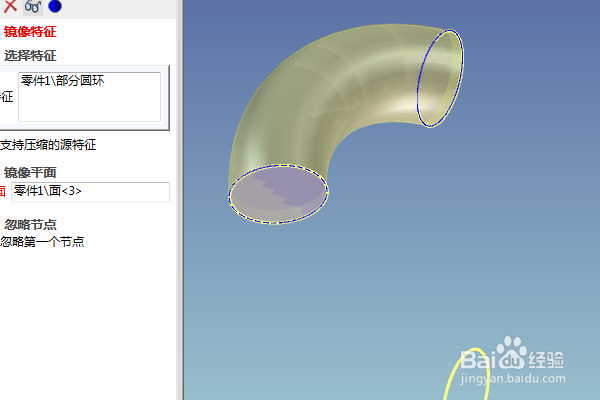
Task: Click the 镜像特征 panel title
Action: (x=30, y=31)
